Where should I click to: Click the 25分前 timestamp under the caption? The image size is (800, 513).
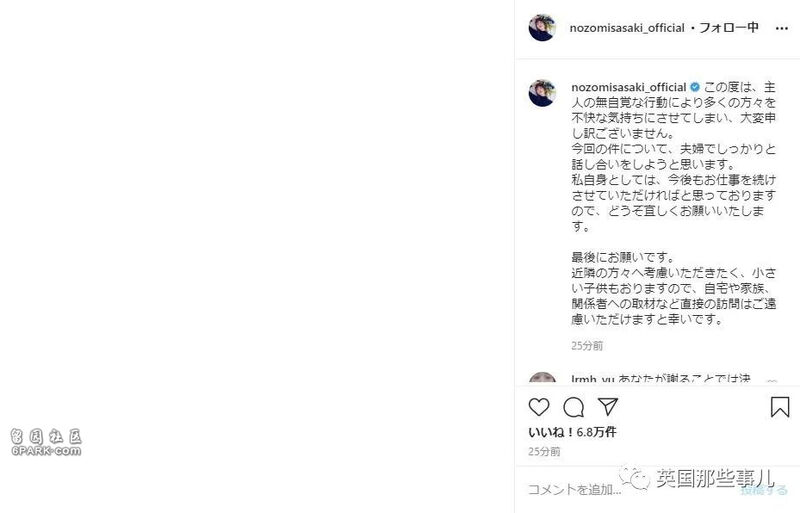coord(587,346)
